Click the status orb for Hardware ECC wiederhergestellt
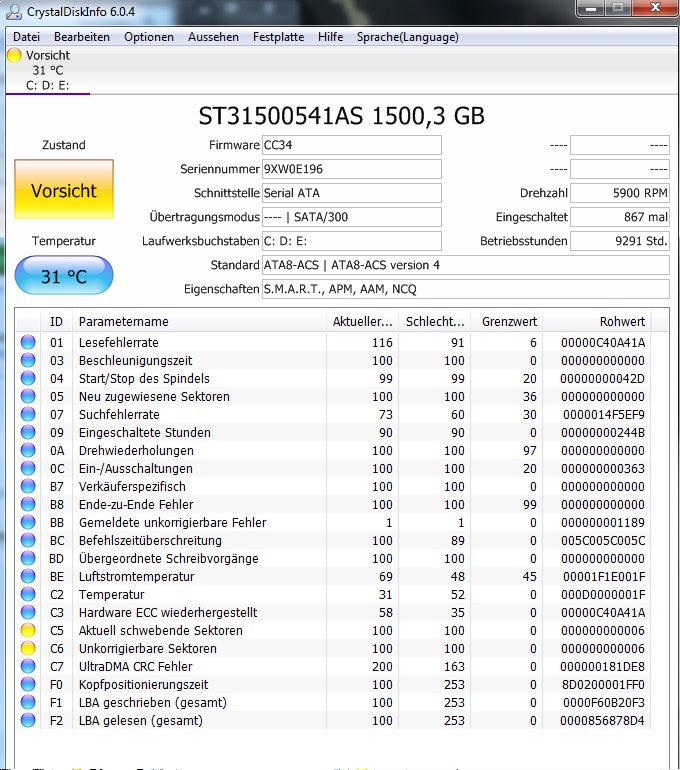The height and width of the screenshot is (770, 680). (28, 612)
